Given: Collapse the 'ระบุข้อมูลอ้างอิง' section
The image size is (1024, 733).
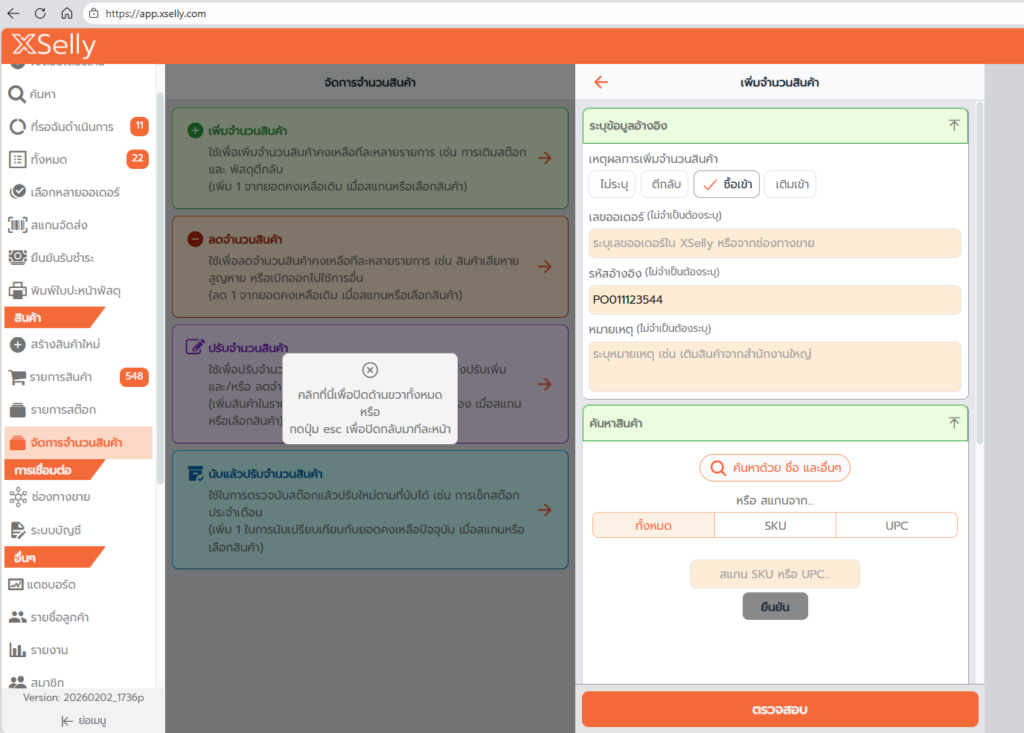Looking at the screenshot, I should pyautogui.click(x=953, y=126).
